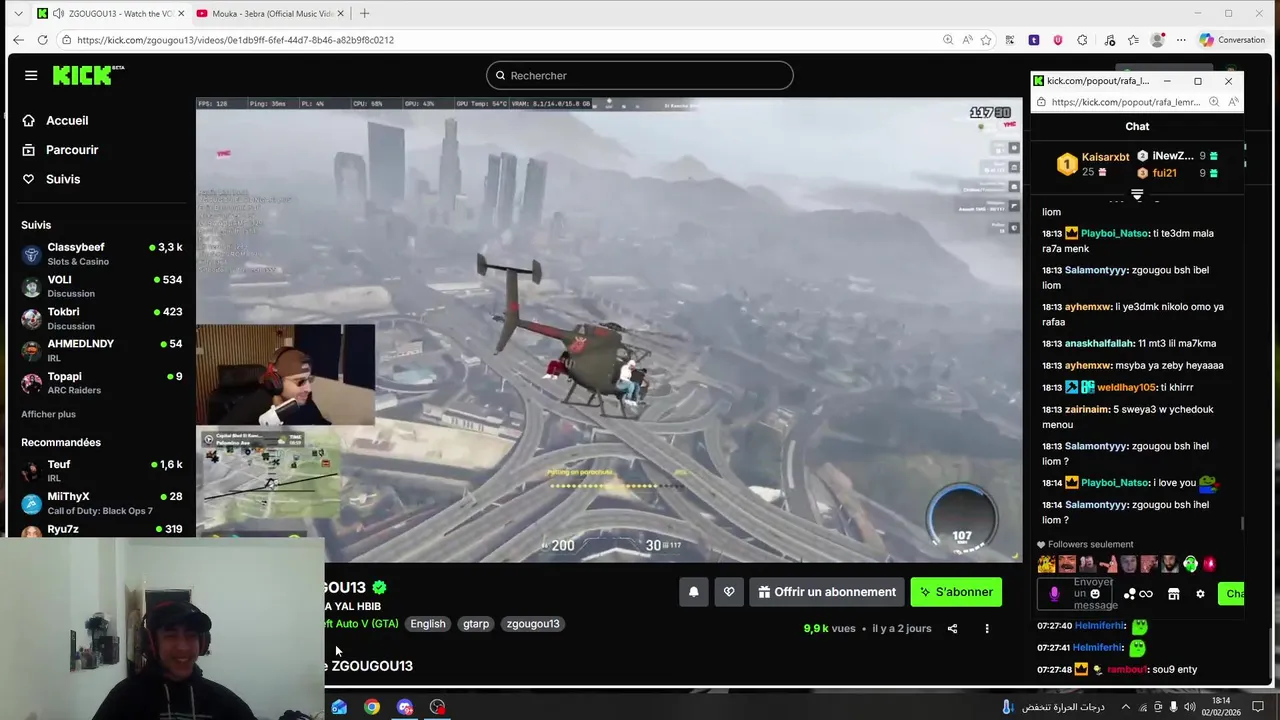Image resolution: width=1280 pixels, height=720 pixels.
Task: Show hidden system tray icons
Action: click(x=1125, y=707)
